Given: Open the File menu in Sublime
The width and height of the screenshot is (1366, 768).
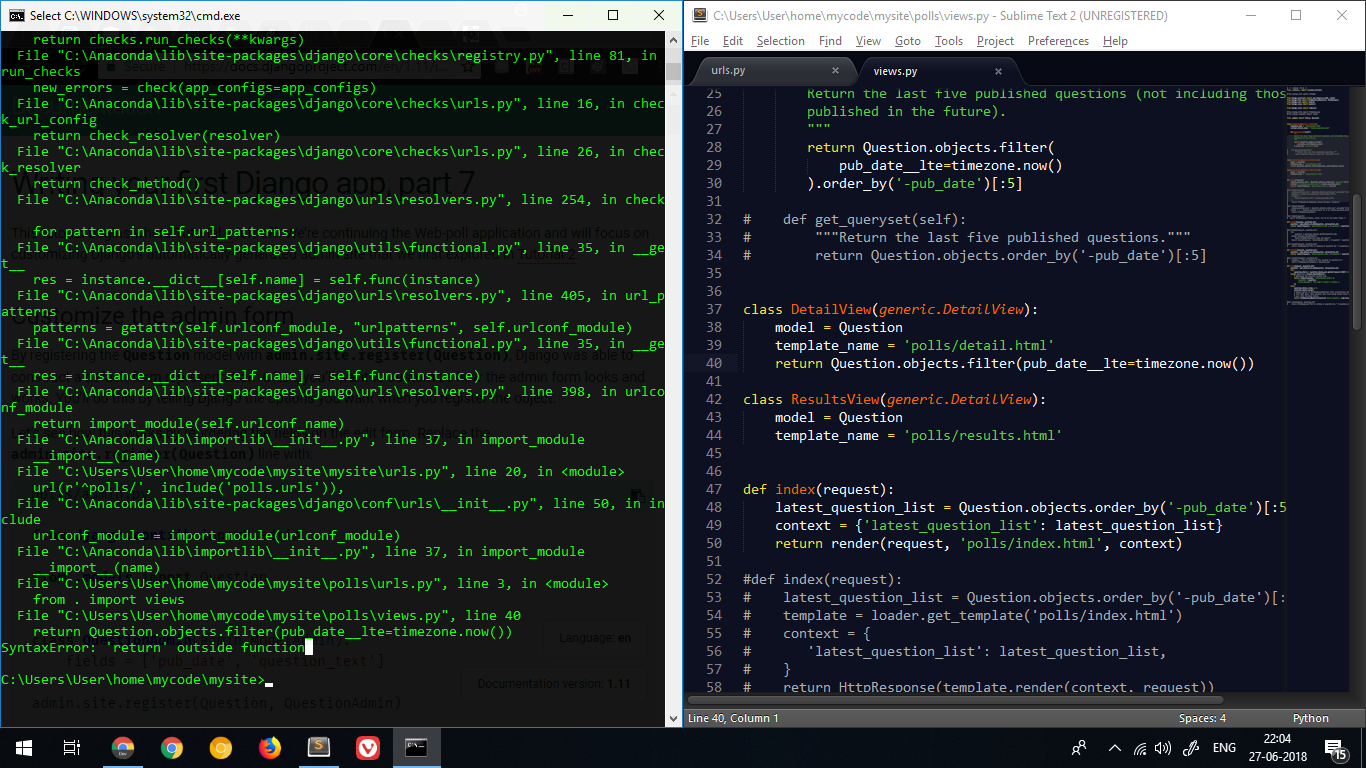Looking at the screenshot, I should coord(700,41).
